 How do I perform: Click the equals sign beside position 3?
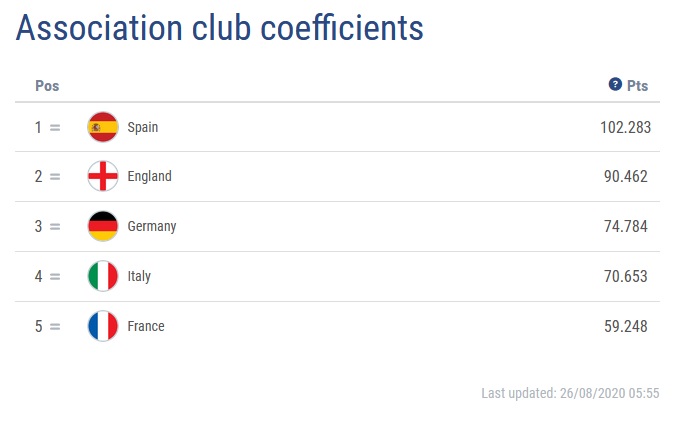pos(55,227)
